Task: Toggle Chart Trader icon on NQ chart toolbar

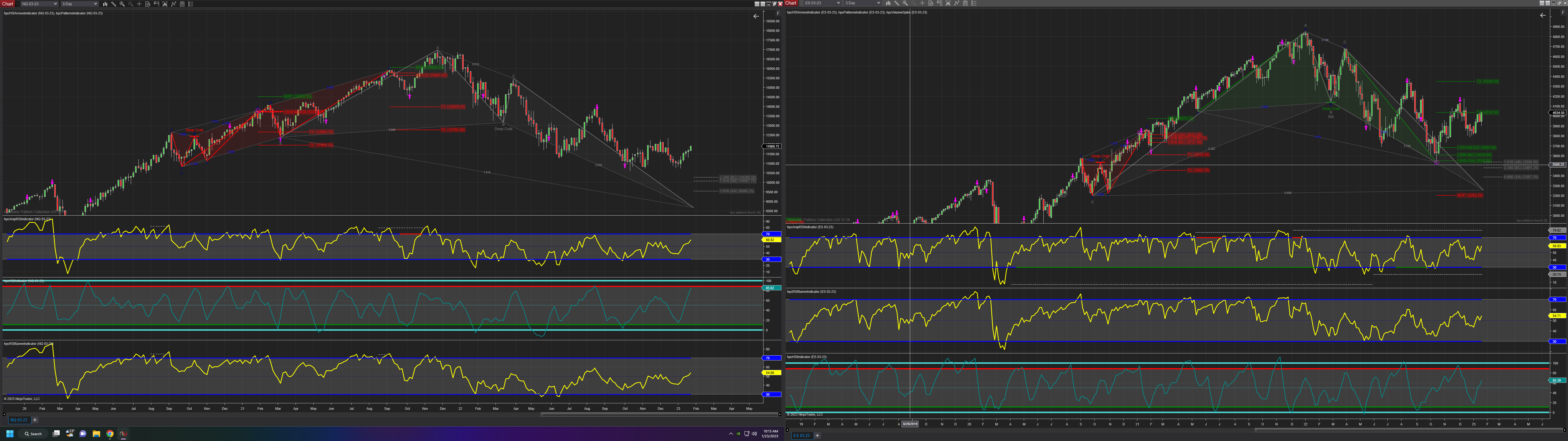Action: 156,4
